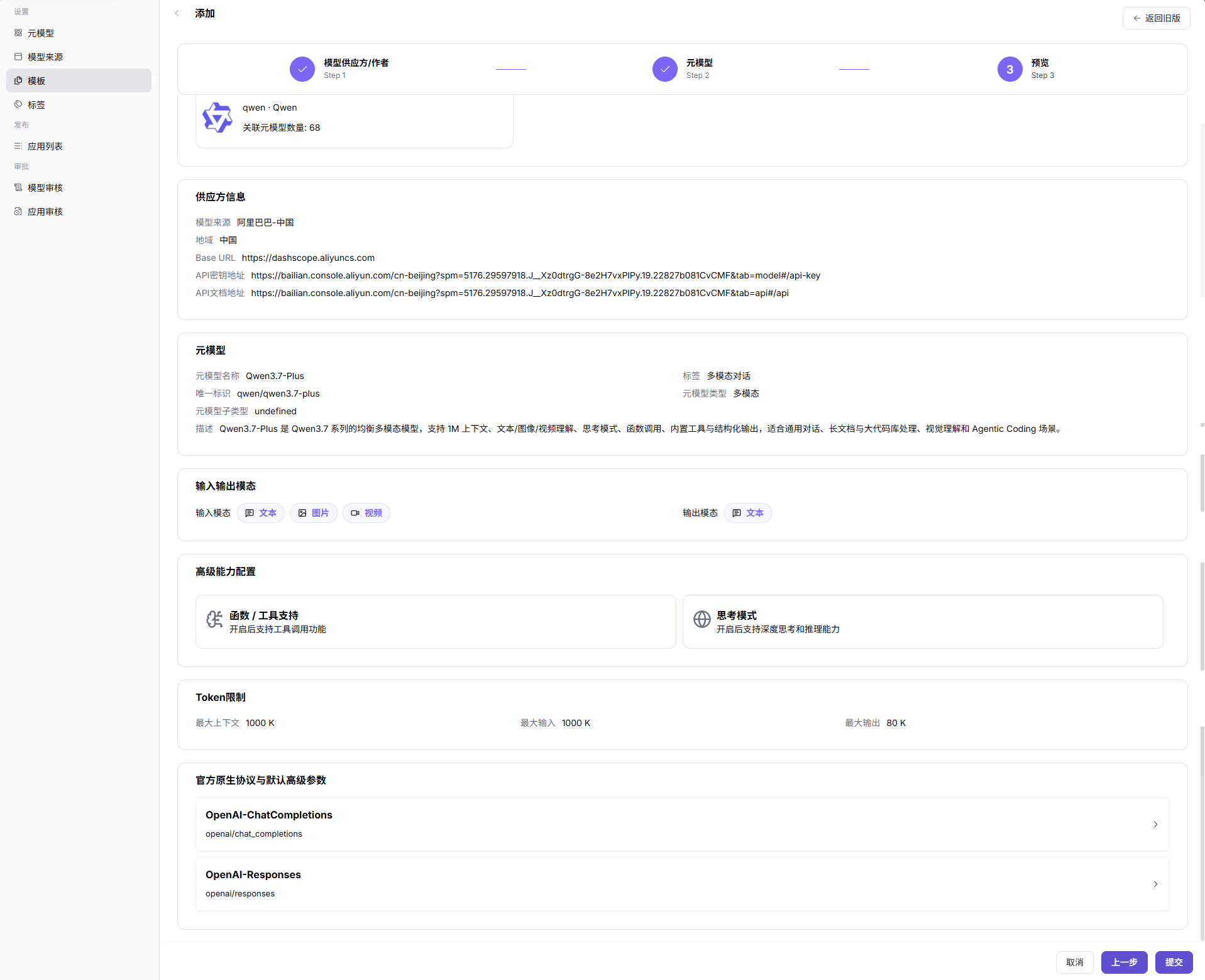Click the Step 2 completed checkmark circle
Viewport: 1205px width, 980px height.
click(x=665, y=69)
